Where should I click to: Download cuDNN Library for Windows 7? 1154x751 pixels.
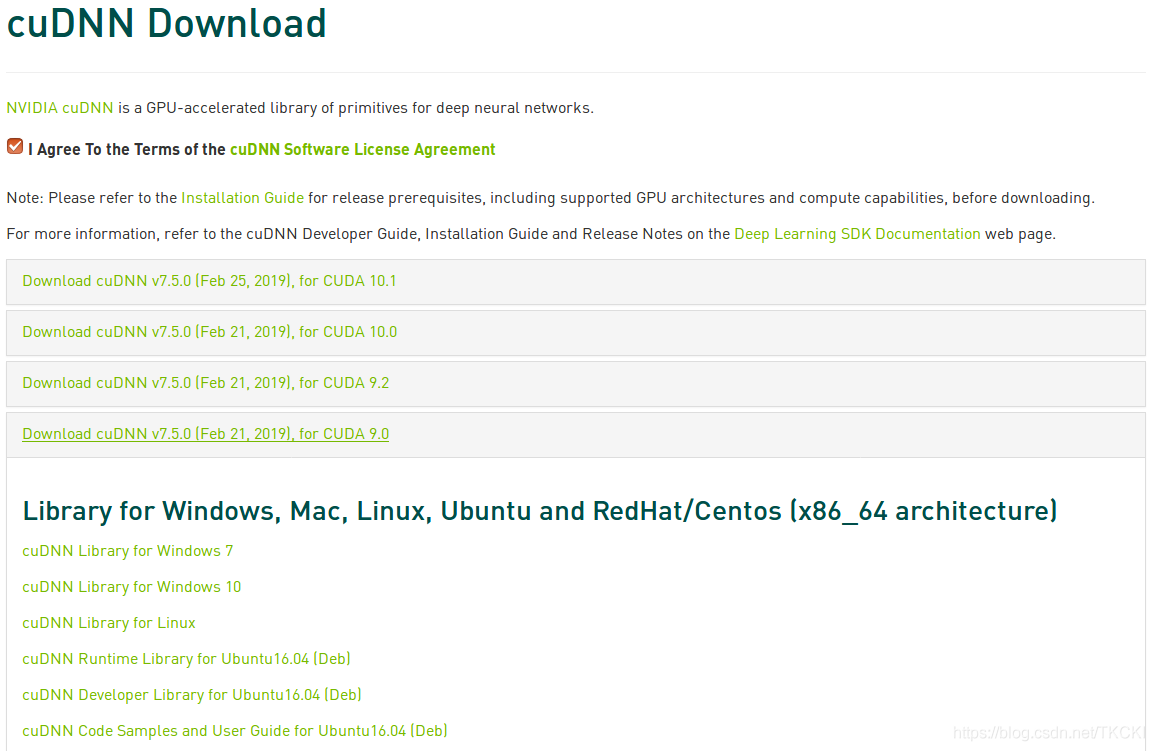[127, 551]
